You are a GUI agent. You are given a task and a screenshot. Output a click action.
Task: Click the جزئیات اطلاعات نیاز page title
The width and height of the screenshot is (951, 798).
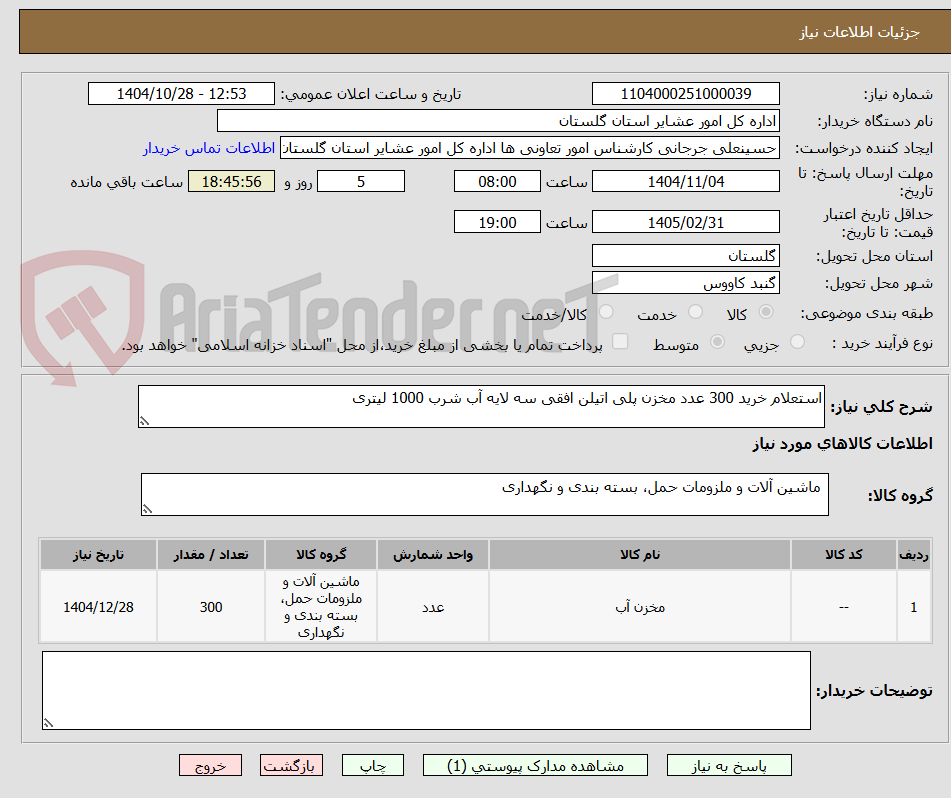click(x=859, y=32)
